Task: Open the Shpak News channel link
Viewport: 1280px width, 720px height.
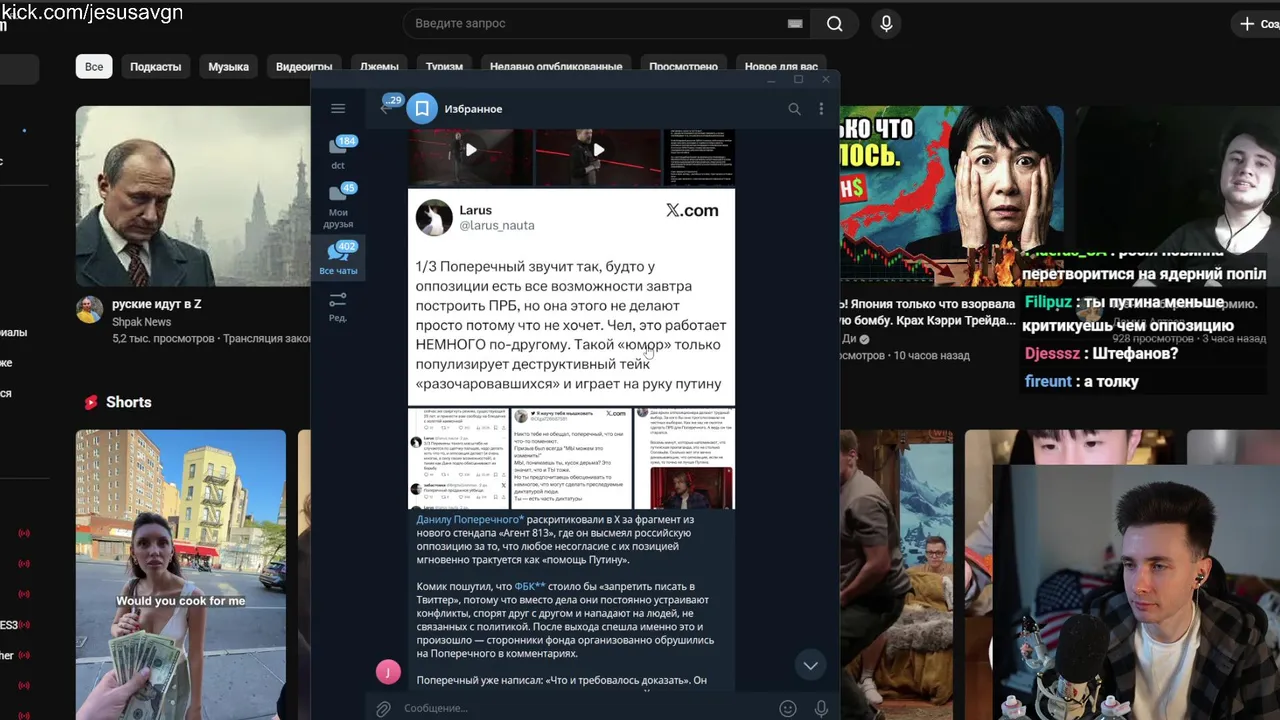Action: pyautogui.click(x=141, y=322)
